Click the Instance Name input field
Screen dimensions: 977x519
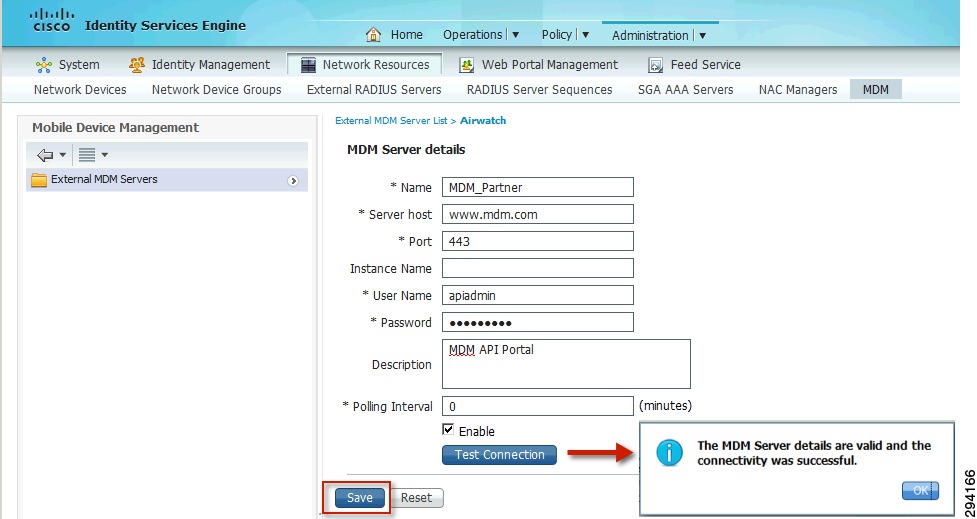pos(538,268)
